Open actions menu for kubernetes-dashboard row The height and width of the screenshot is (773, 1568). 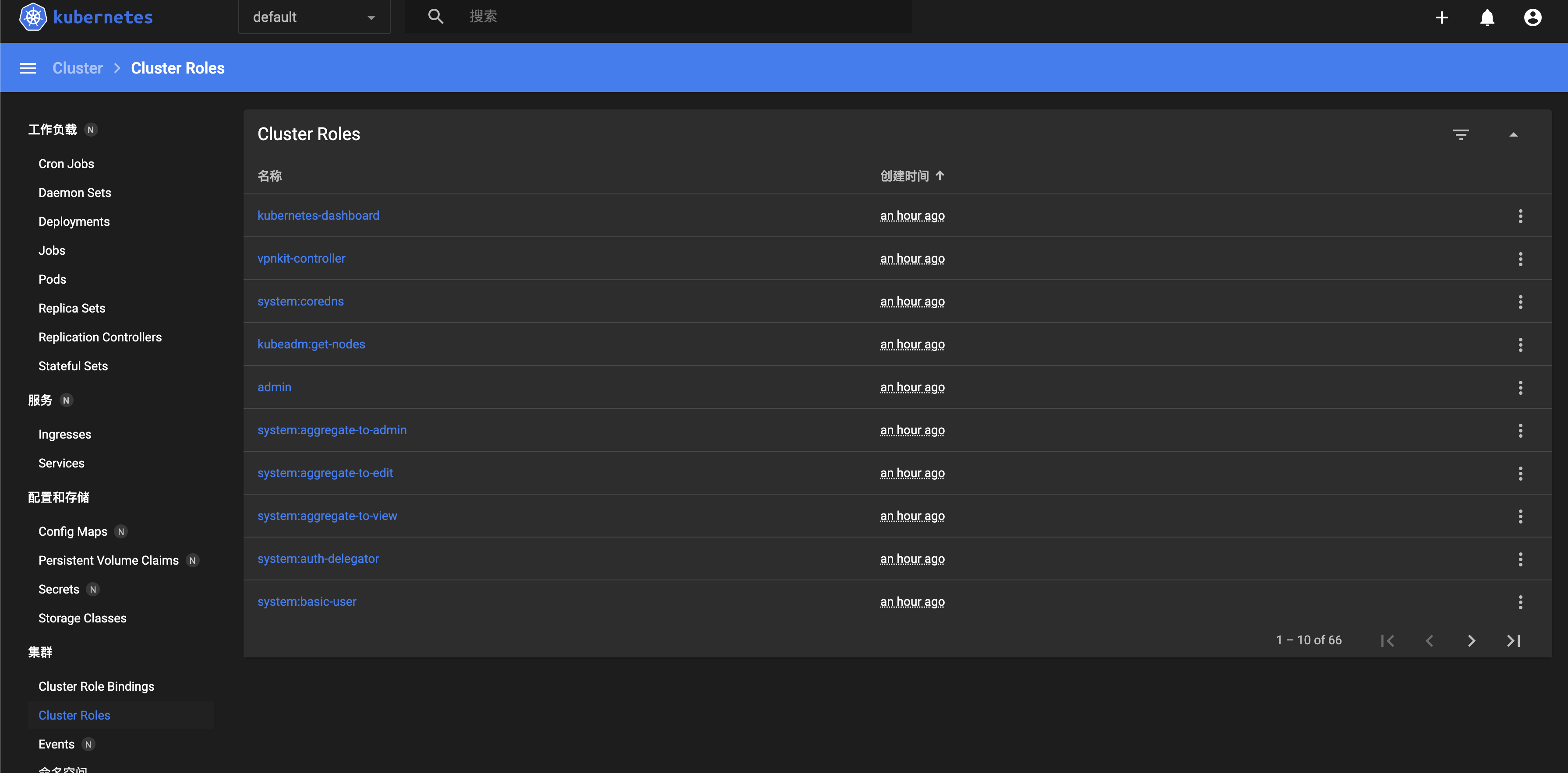(x=1521, y=216)
